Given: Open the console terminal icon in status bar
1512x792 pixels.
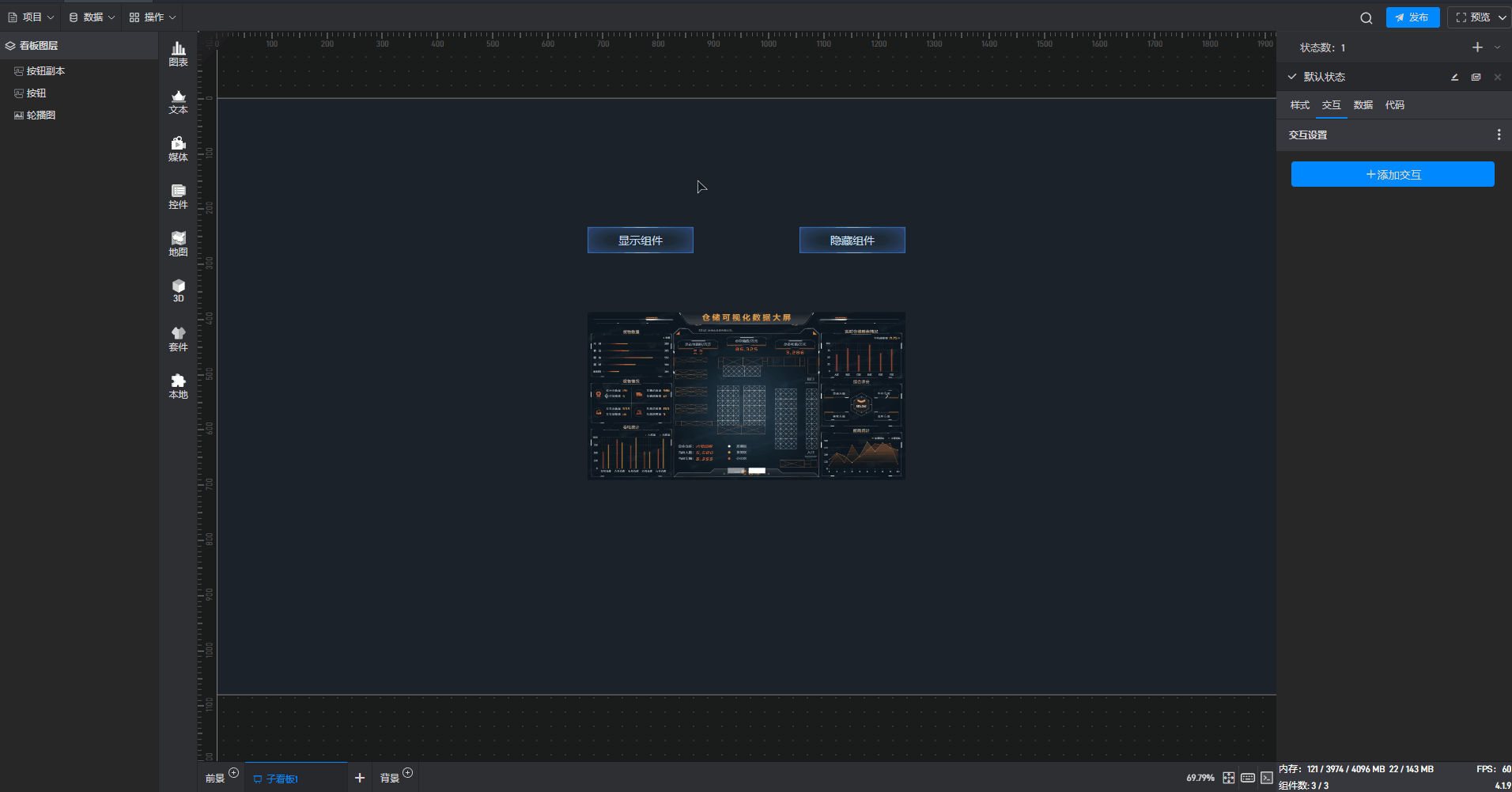Looking at the screenshot, I should 1267,778.
